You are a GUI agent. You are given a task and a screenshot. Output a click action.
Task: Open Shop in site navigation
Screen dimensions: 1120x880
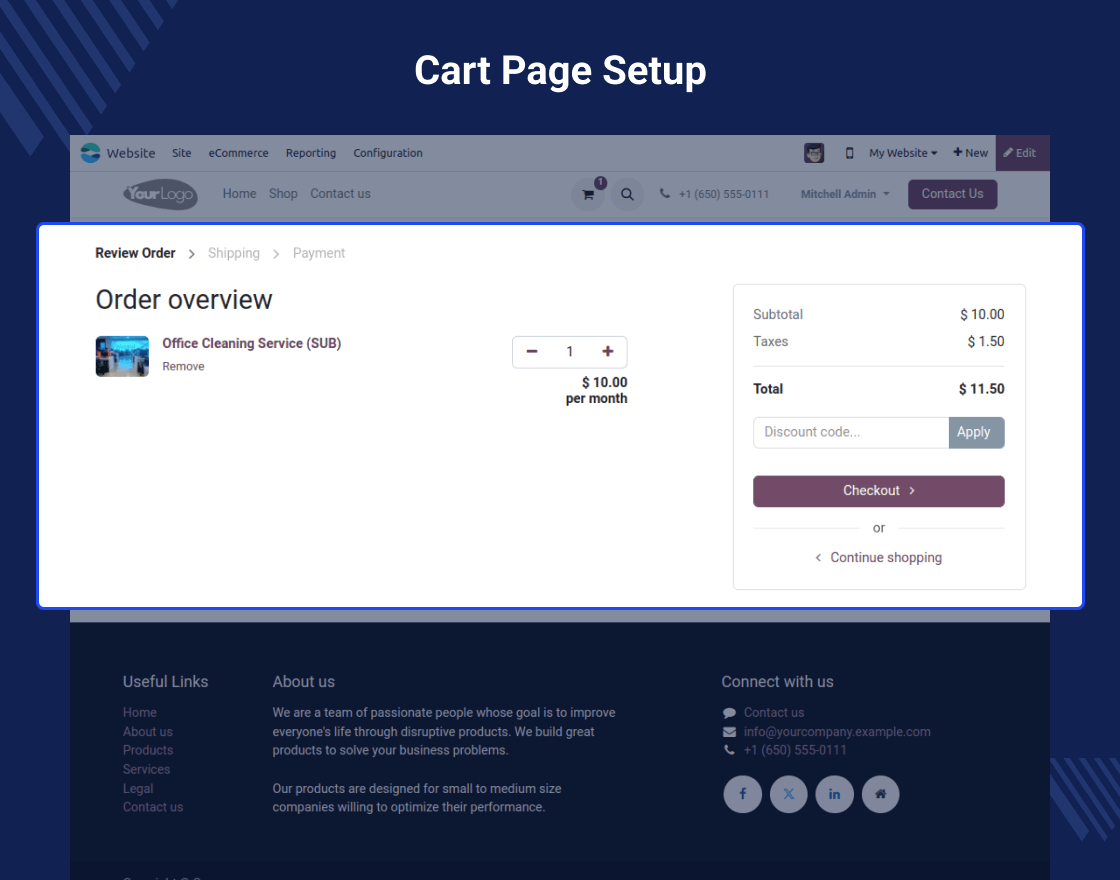click(x=283, y=194)
